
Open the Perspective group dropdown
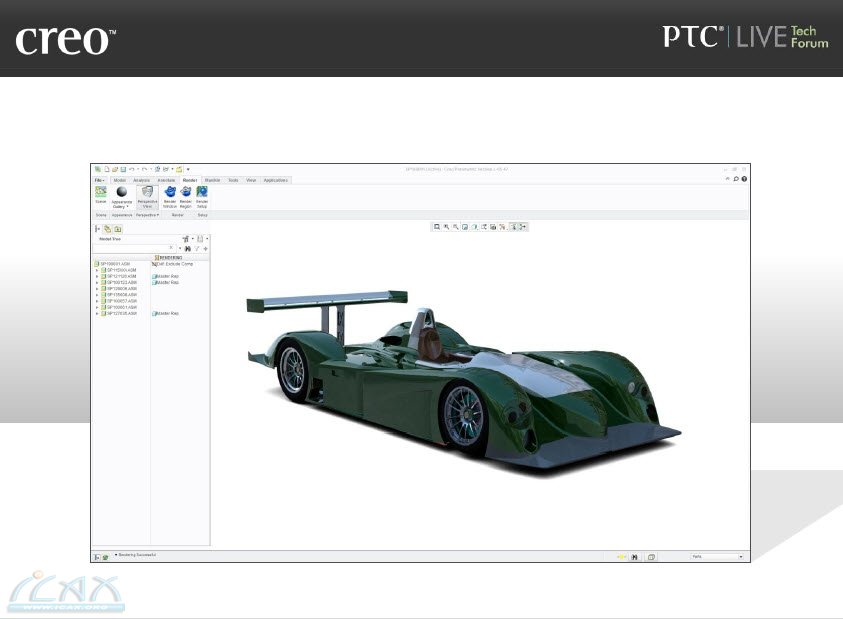pos(148,214)
